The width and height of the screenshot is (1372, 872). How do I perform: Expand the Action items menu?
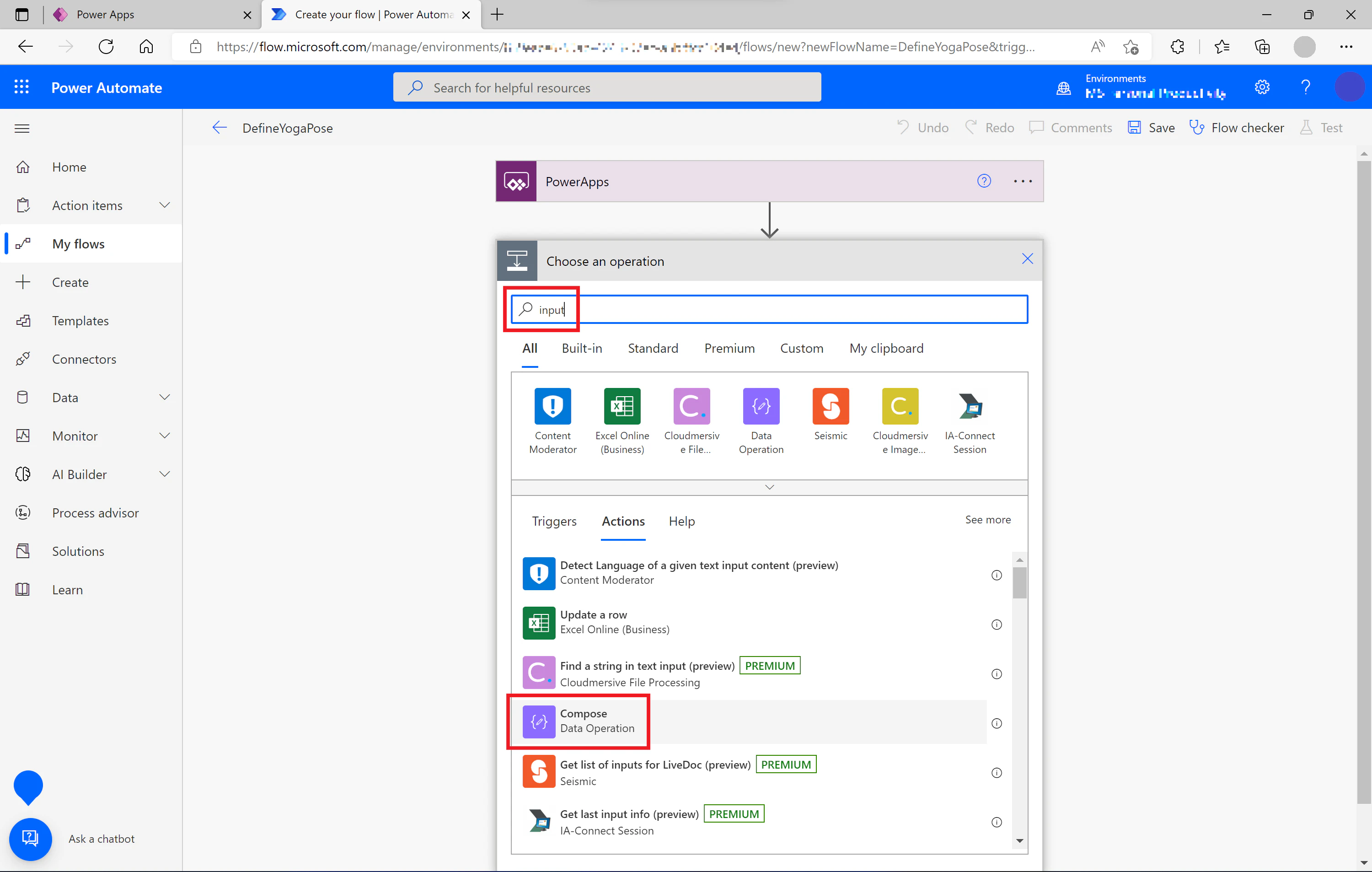165,205
